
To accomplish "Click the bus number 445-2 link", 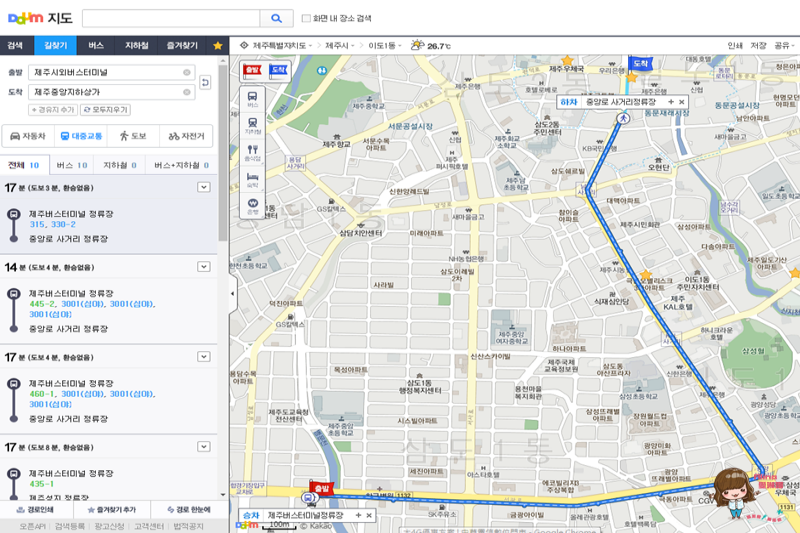I will (41, 304).
